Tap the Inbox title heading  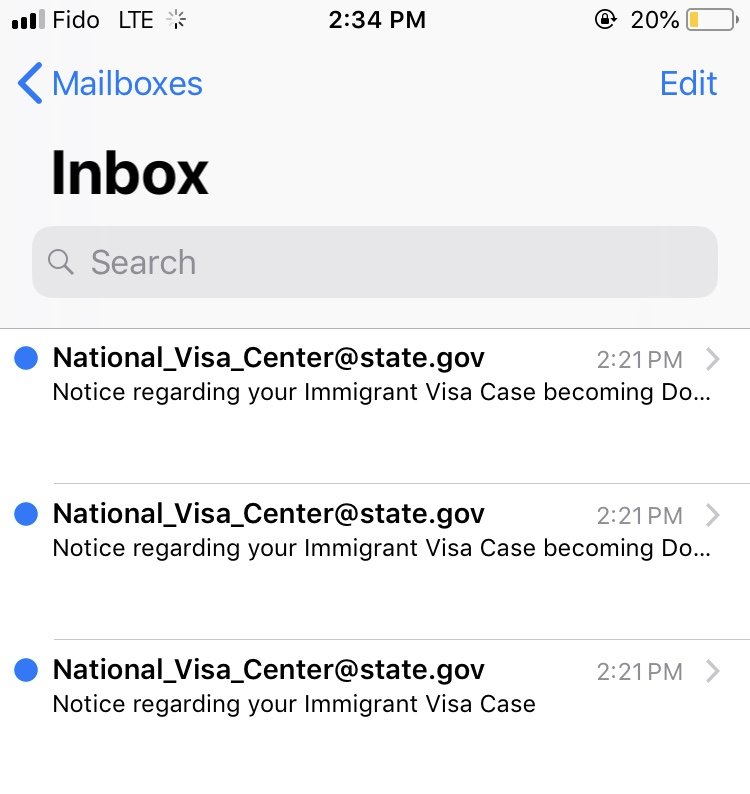(x=130, y=173)
